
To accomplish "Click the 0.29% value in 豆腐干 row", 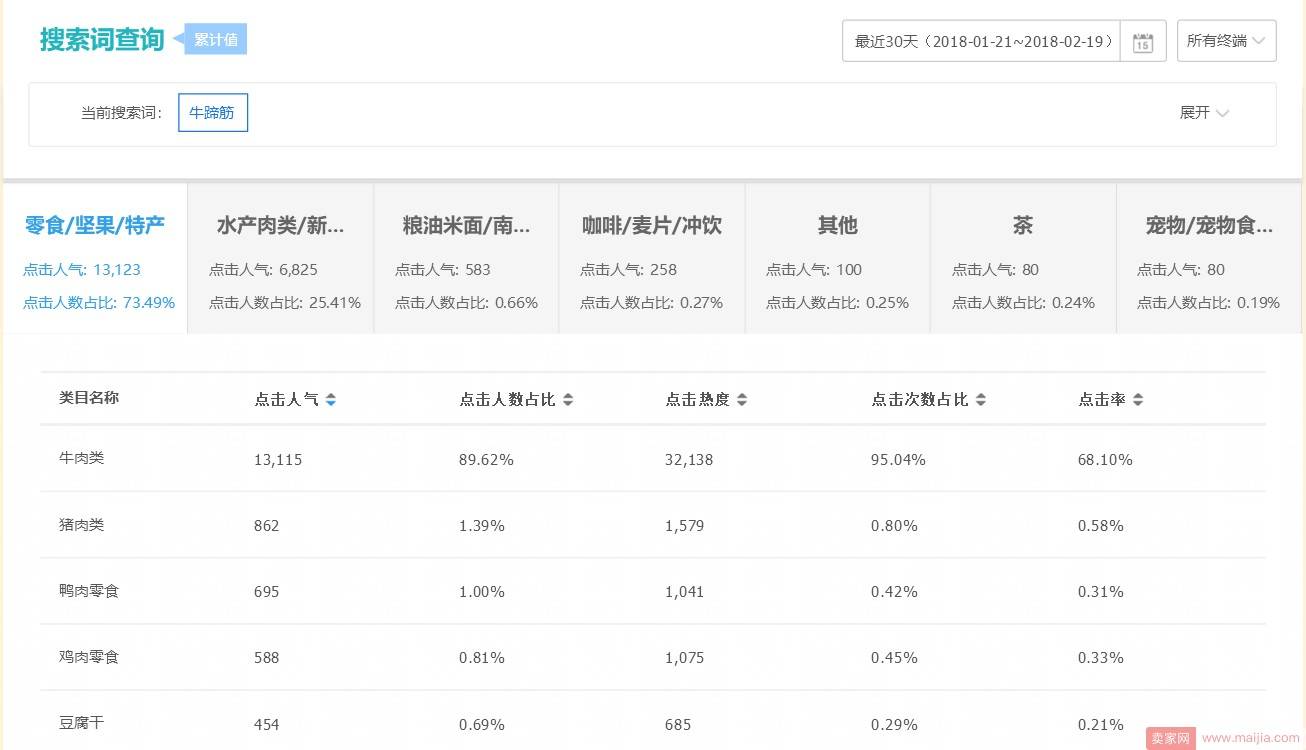I will pos(894,724).
